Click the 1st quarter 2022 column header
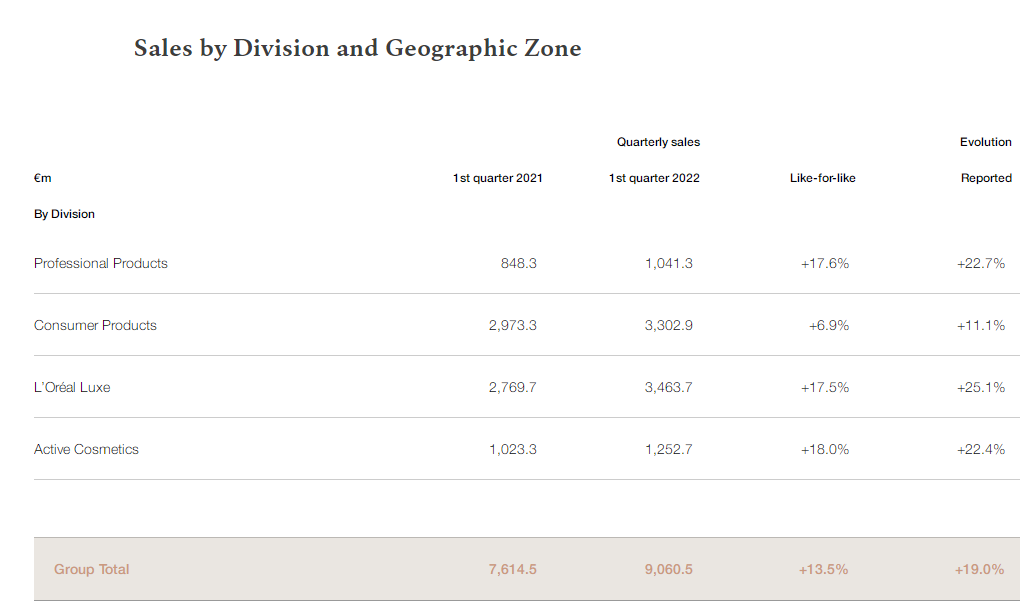 tap(654, 178)
